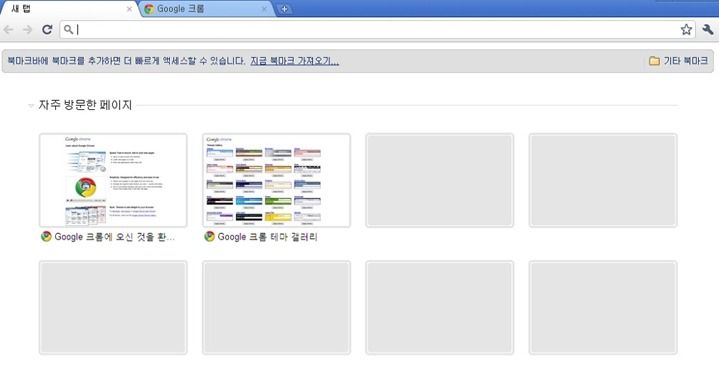Close the Google 크롬 tab
This screenshot has width=719, height=389.
tap(264, 9)
